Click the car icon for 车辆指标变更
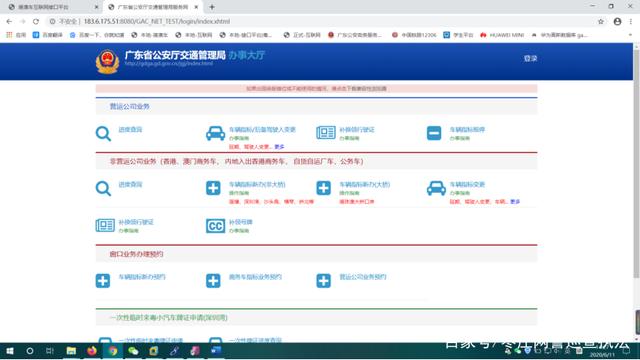The image size is (640, 360). coord(436,188)
